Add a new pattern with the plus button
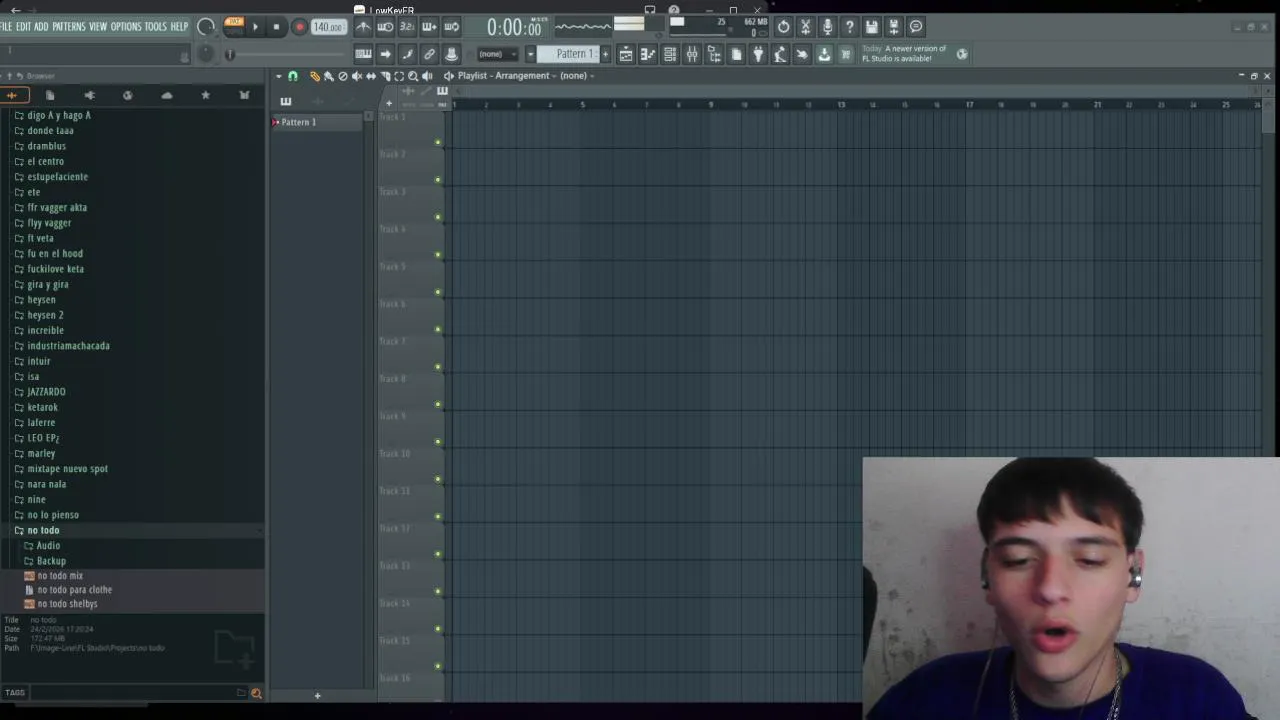 point(605,54)
